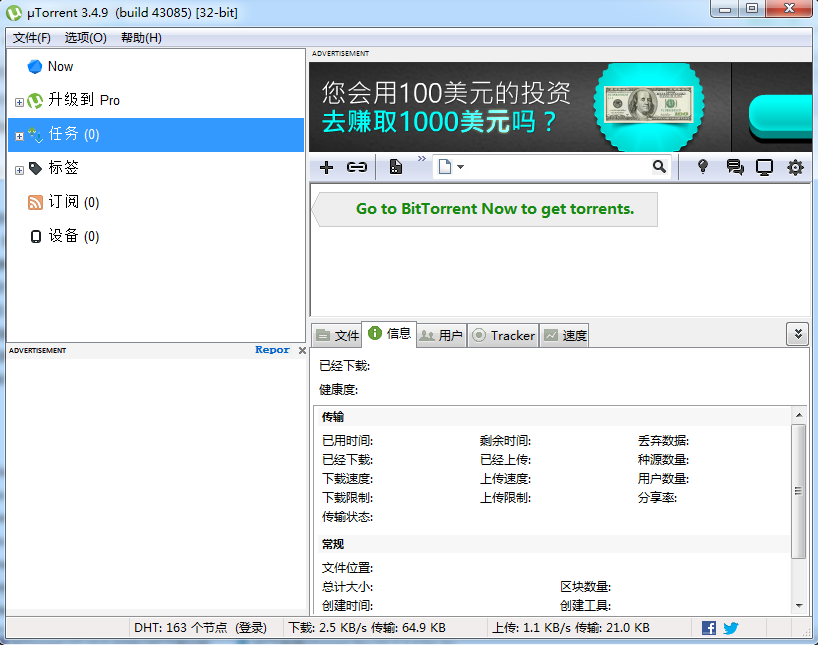818x645 pixels.
Task: Click the lightbulb bundles icon in toolbar
Action: pos(703,167)
